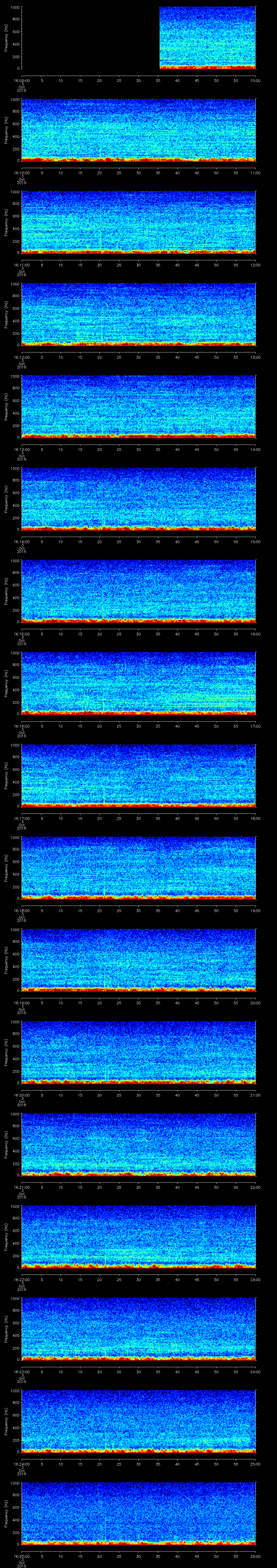
Task: Select the 16:25:00 time axis label
Action: point(21,1556)
